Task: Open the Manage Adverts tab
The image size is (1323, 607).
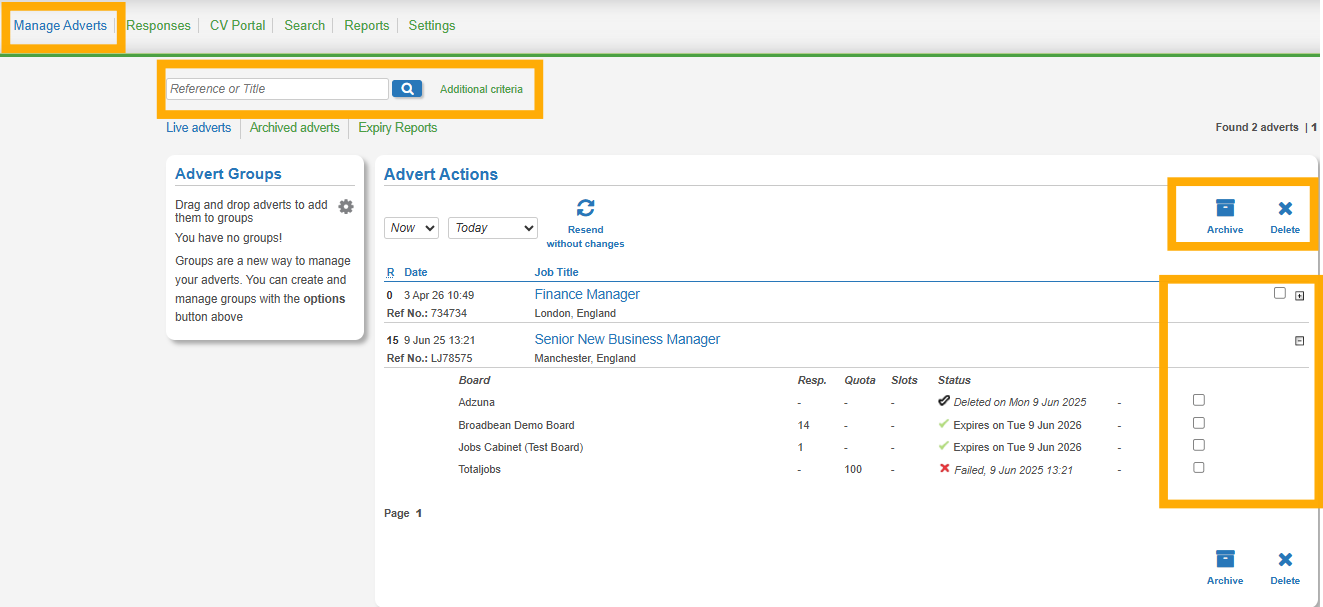Action: (x=60, y=26)
